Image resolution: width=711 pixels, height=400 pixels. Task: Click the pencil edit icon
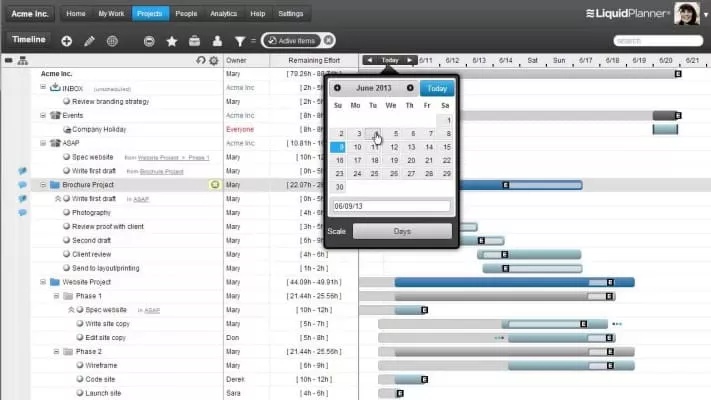[x=89, y=41]
